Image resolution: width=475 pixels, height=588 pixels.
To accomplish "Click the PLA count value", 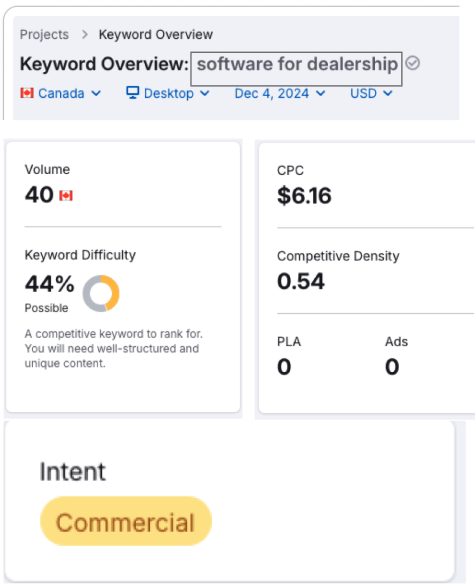I will [284, 366].
